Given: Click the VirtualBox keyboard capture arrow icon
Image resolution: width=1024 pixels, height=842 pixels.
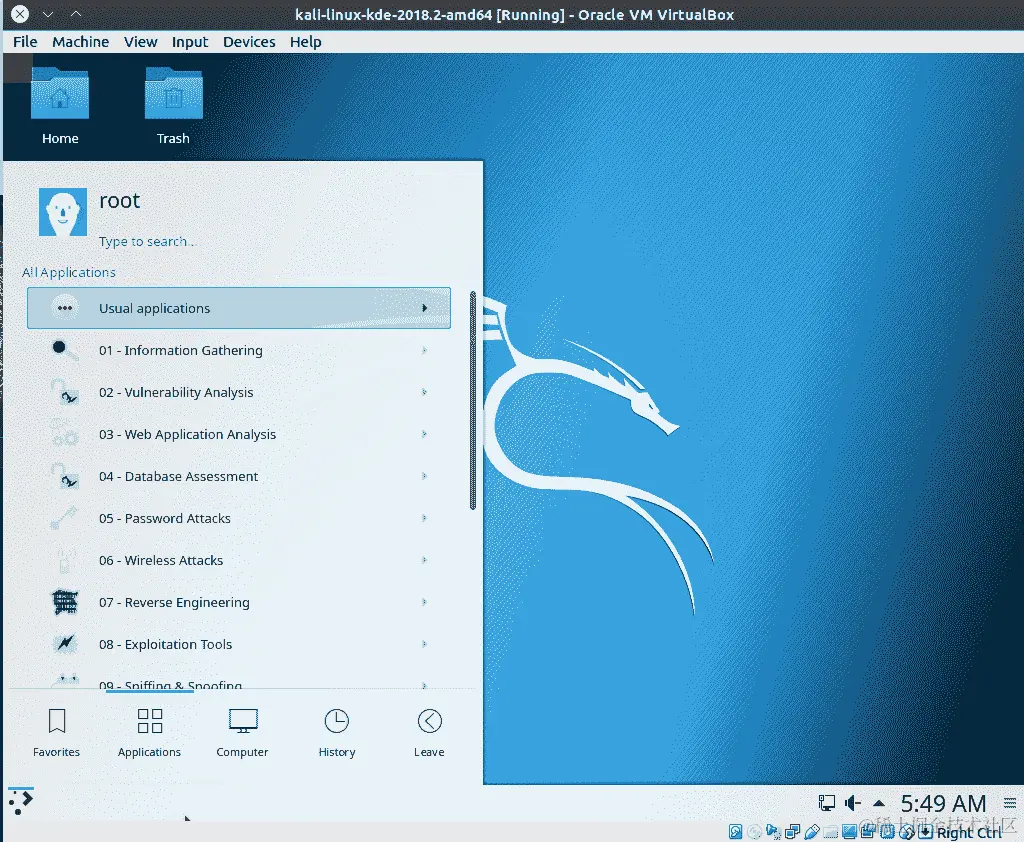Looking at the screenshot, I should point(925,832).
